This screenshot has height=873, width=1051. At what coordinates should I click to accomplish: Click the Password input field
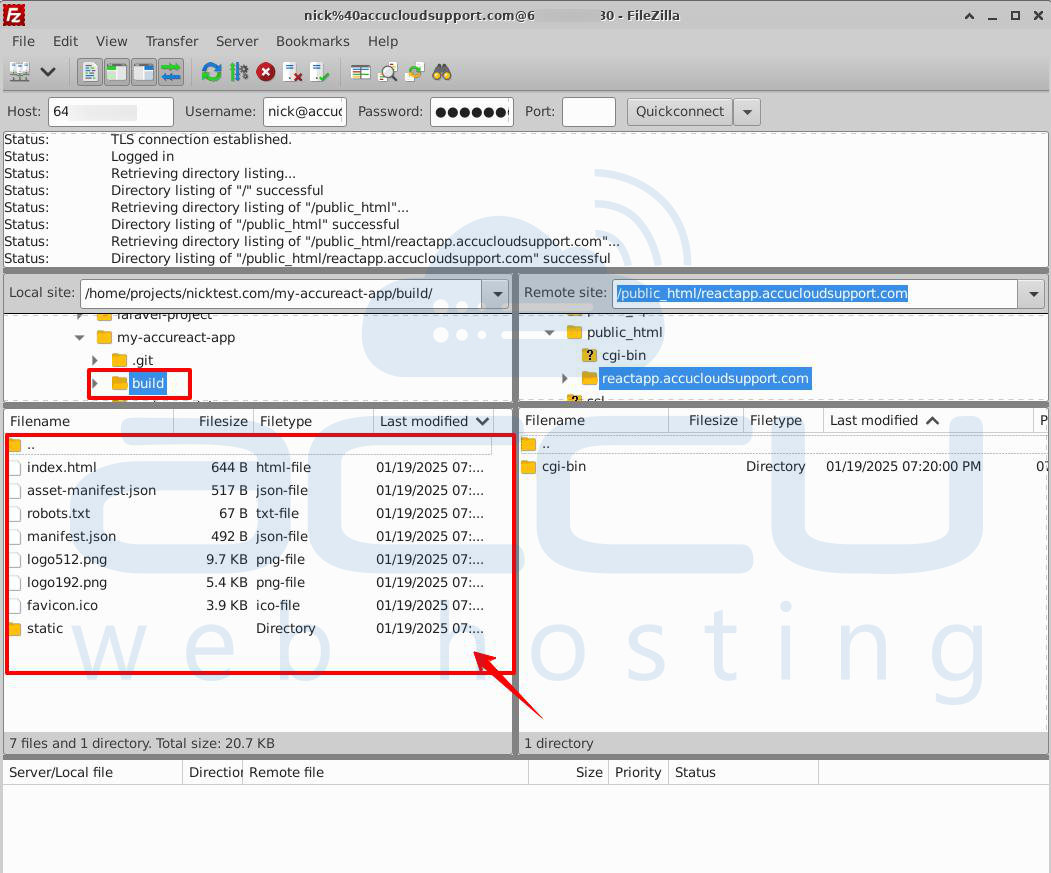coord(472,112)
